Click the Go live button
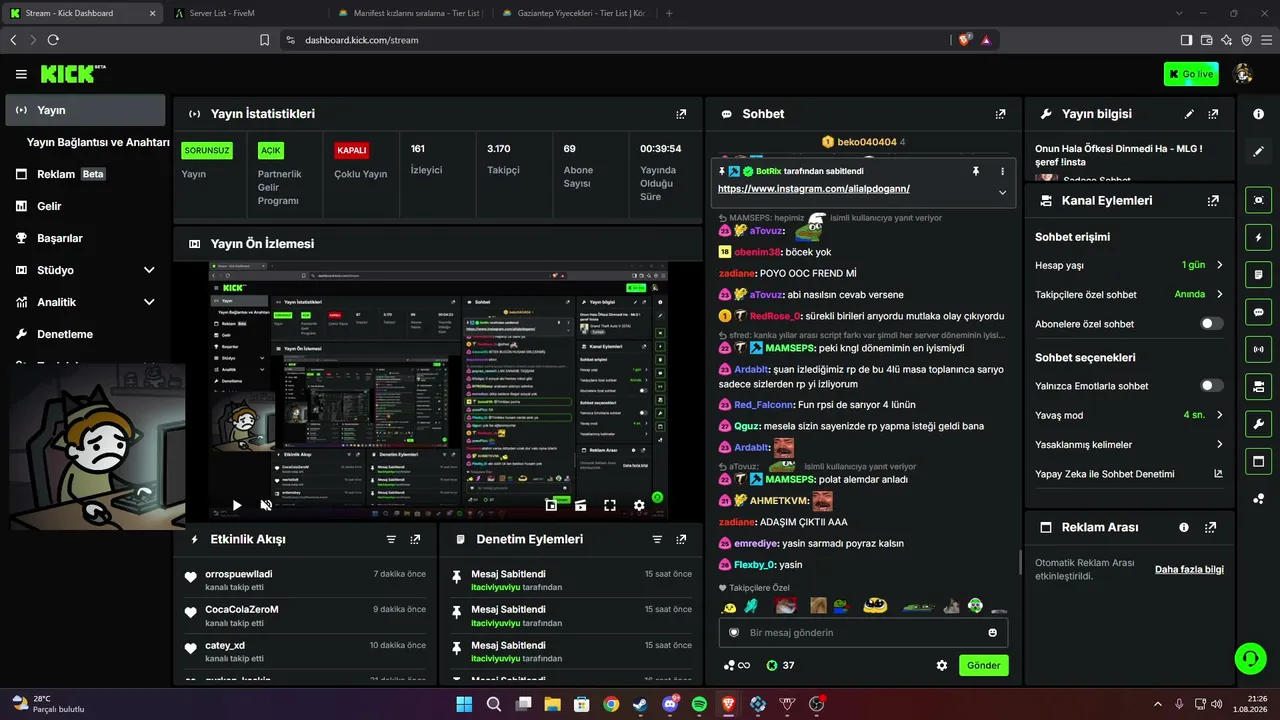The height and width of the screenshot is (720, 1280). (x=1191, y=74)
